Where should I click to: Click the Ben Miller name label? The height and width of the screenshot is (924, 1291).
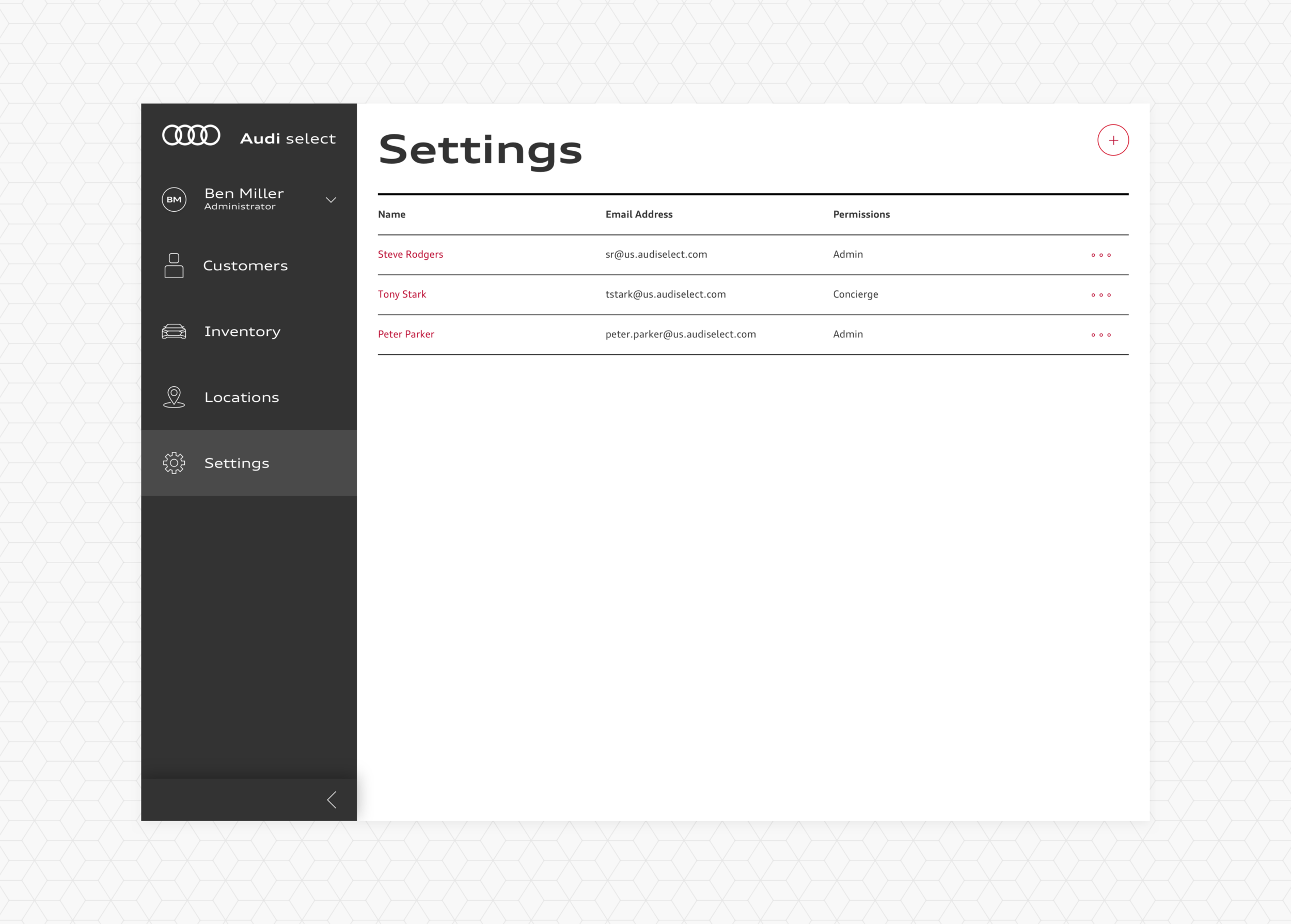(244, 194)
